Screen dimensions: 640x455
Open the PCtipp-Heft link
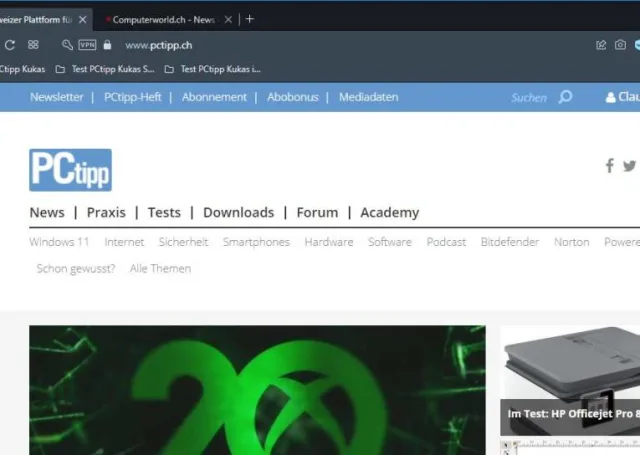coord(133,97)
